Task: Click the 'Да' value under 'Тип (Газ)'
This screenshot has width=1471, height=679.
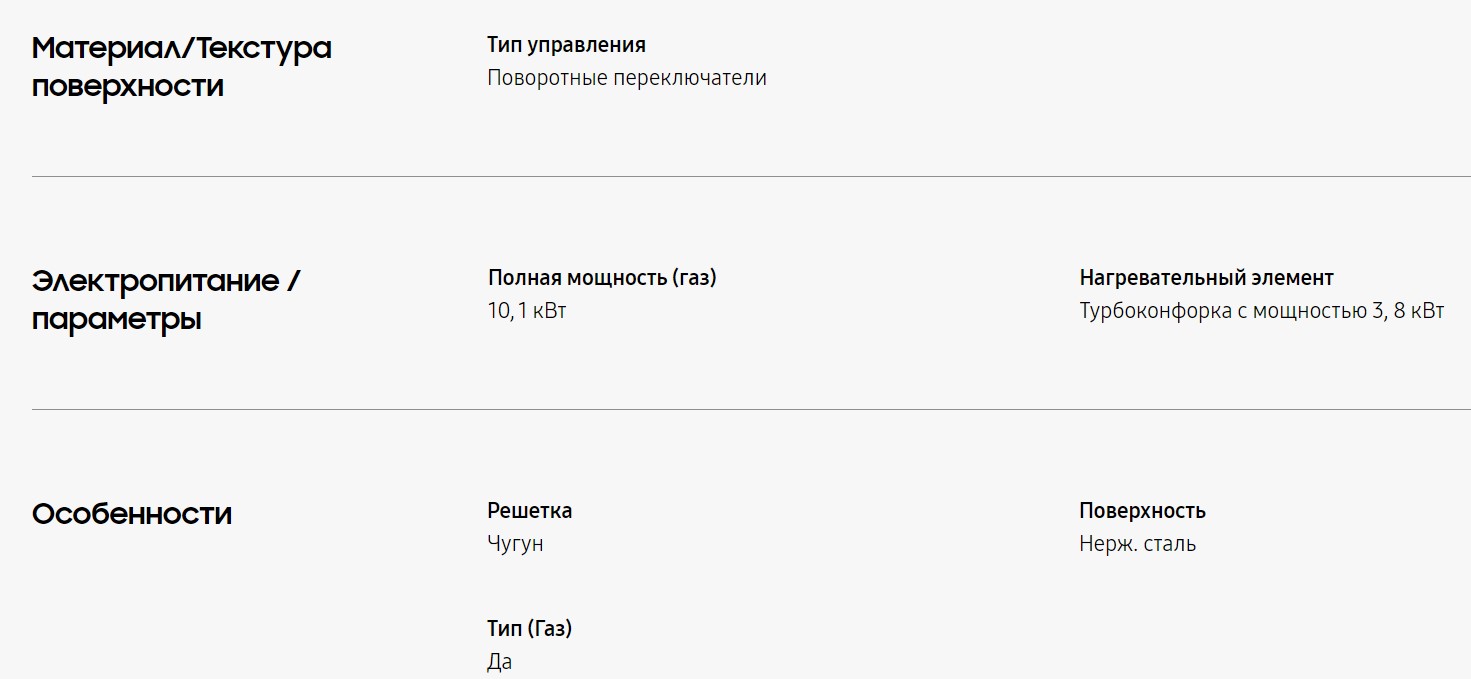Action: (x=499, y=662)
